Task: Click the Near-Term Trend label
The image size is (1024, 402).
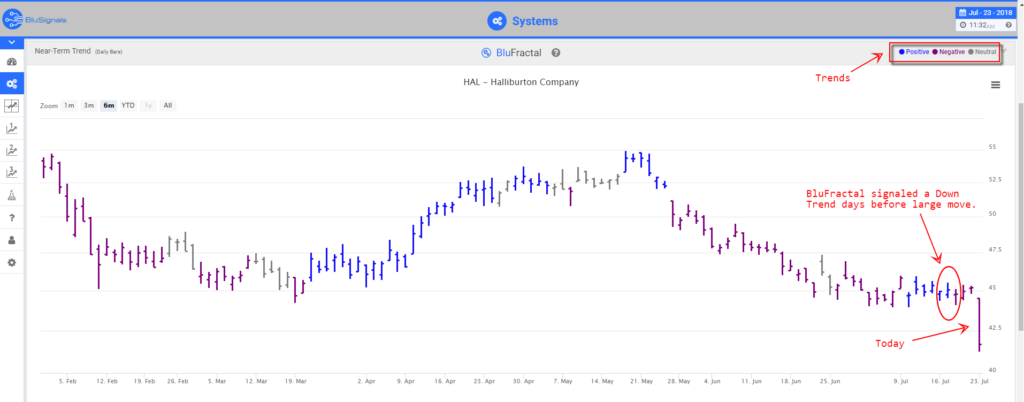Action: pyautogui.click(x=63, y=51)
